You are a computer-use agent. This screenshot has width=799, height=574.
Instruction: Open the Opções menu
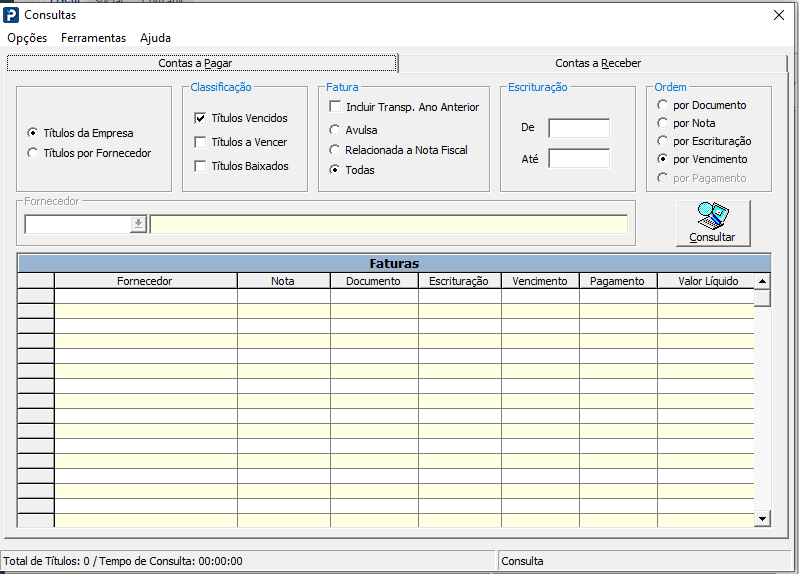coord(27,38)
